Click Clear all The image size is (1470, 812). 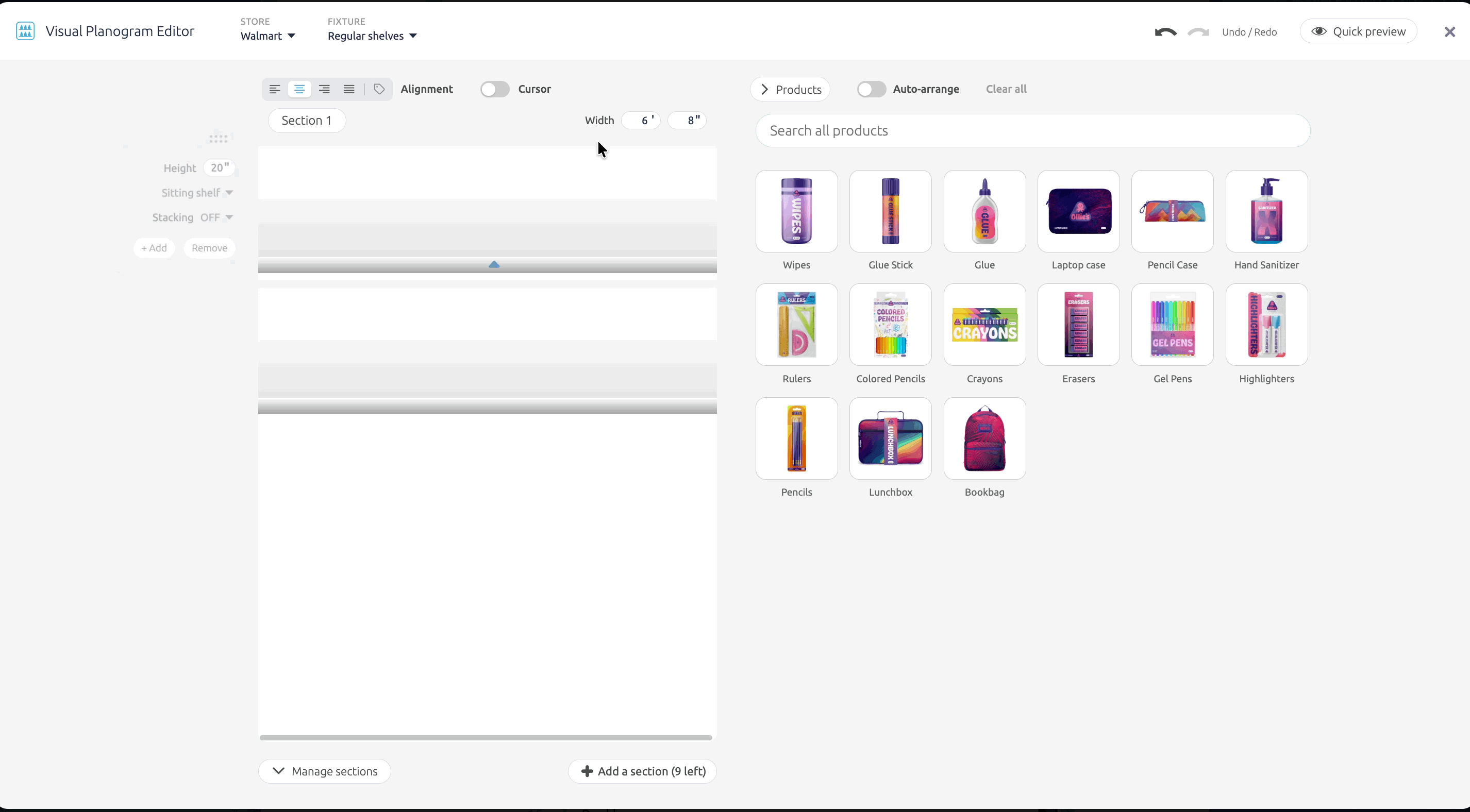(1006, 89)
